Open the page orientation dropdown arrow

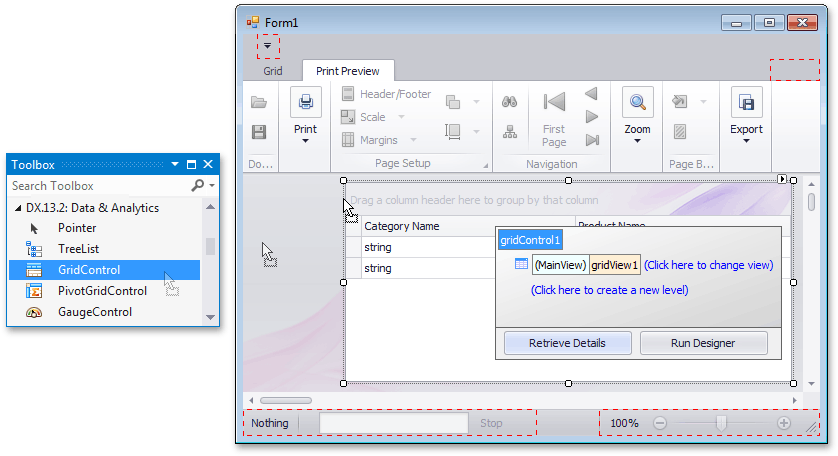click(476, 102)
